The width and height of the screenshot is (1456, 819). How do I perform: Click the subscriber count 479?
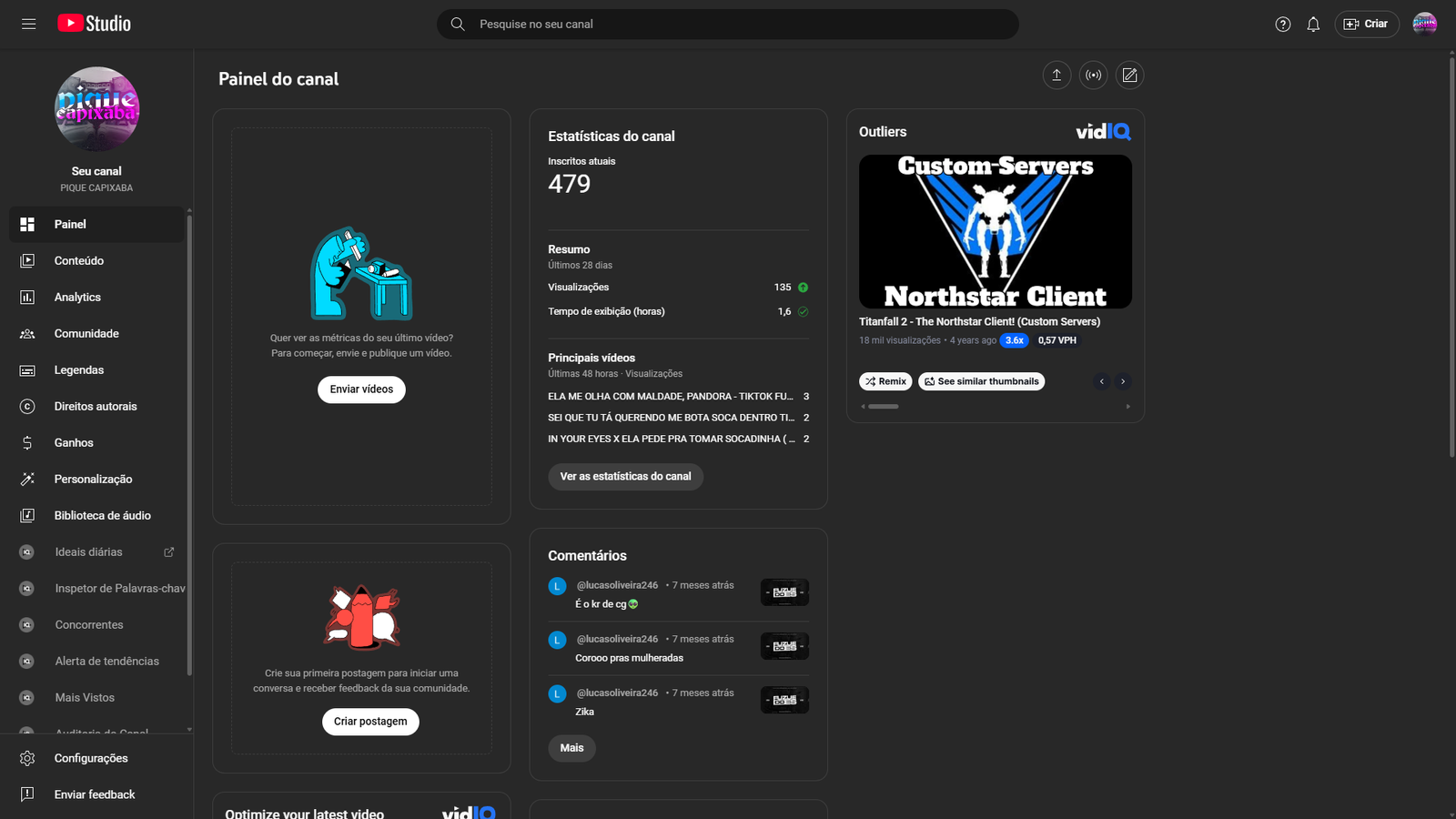pos(570,184)
